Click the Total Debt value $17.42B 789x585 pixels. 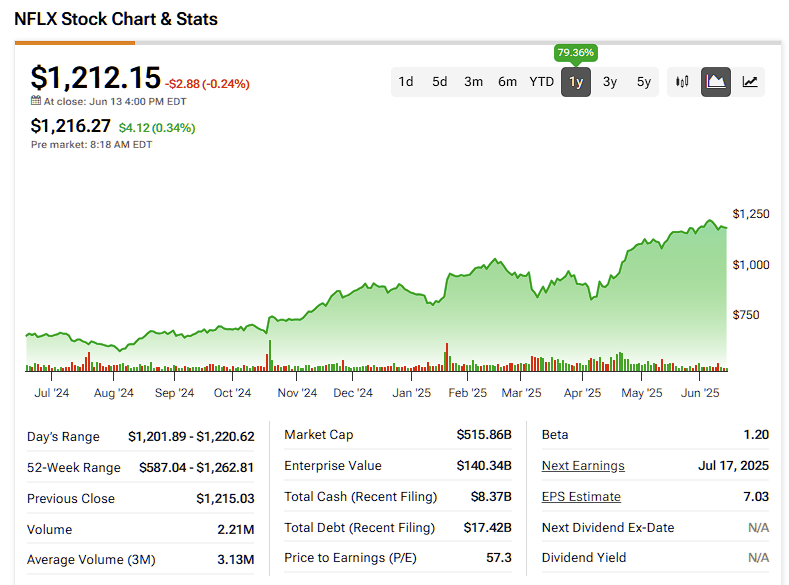(488, 527)
